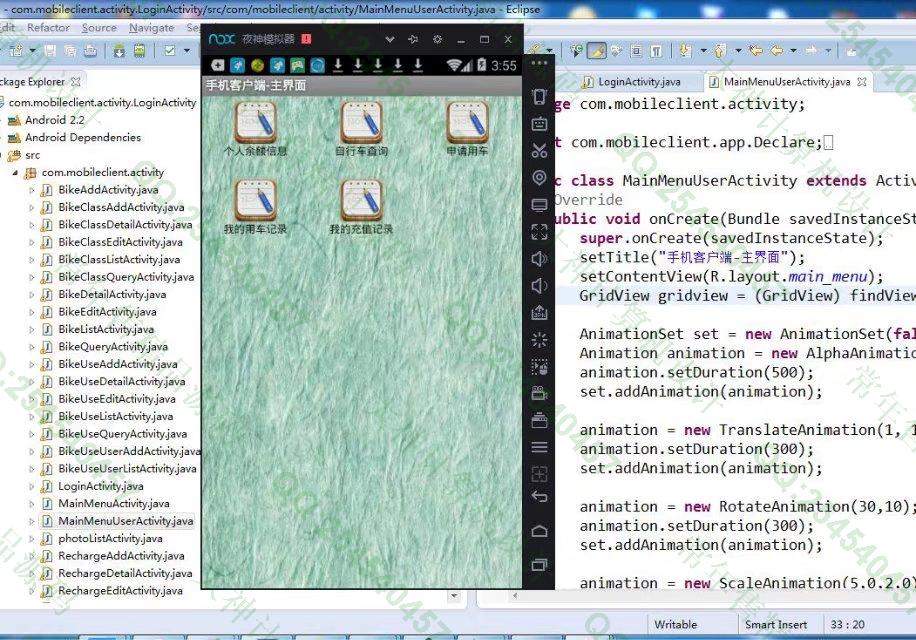Screen dimensions: 916x640
Task: Toggle Mark Occurrences highlighter in Eclipse
Action: click(x=596, y=51)
